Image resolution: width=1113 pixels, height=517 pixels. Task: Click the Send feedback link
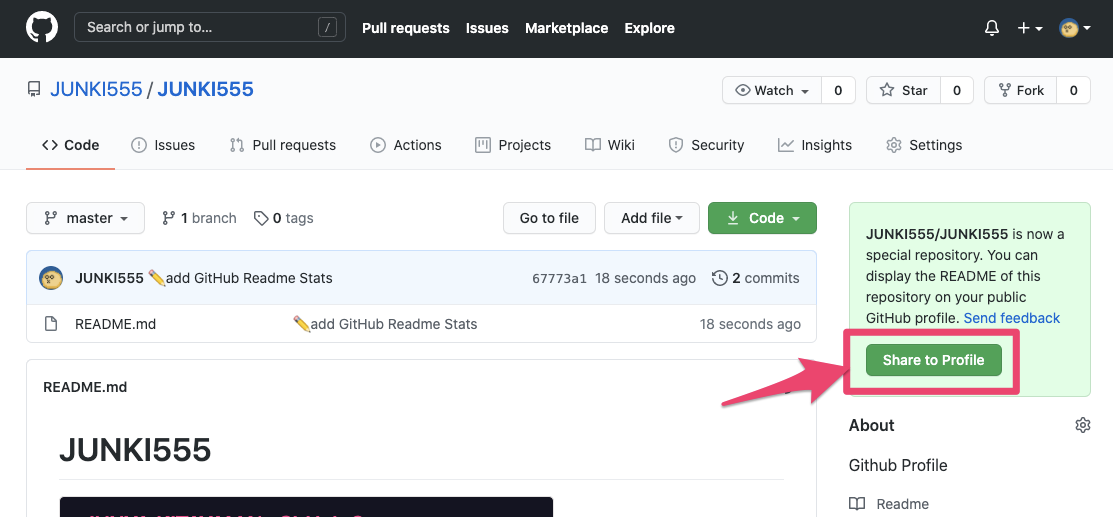click(1011, 318)
